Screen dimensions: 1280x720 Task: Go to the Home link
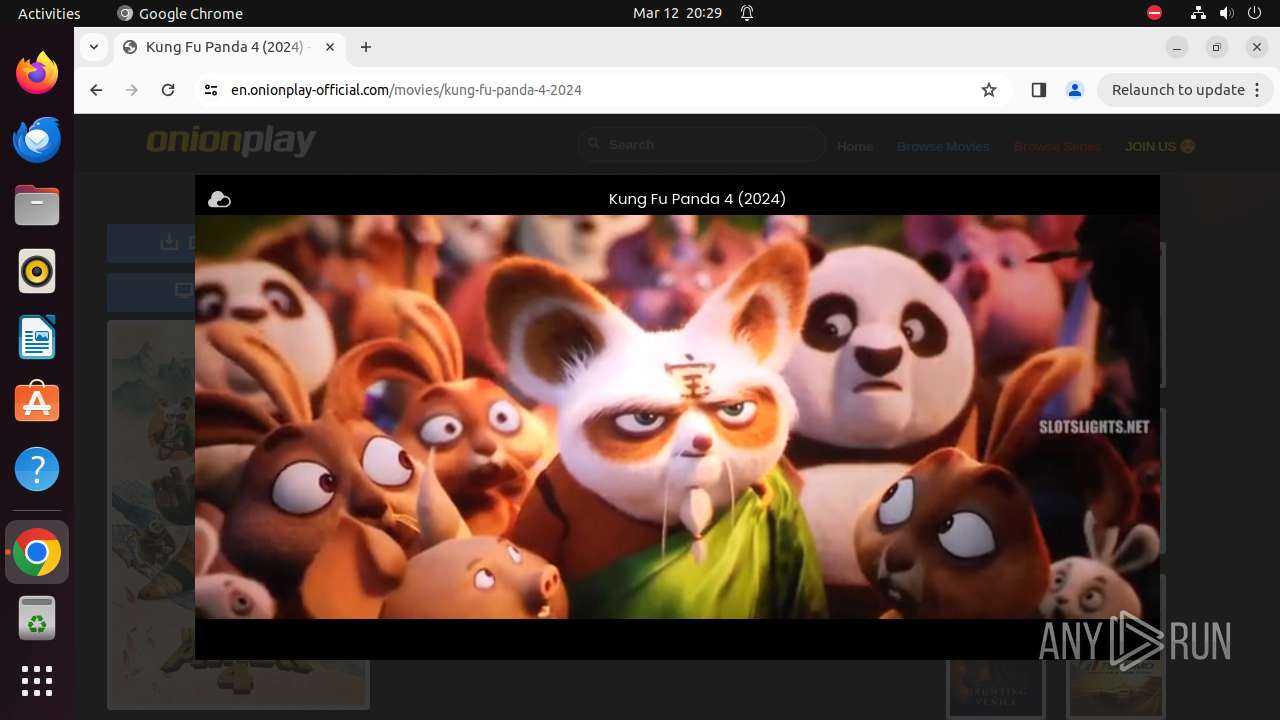pyautogui.click(x=855, y=146)
